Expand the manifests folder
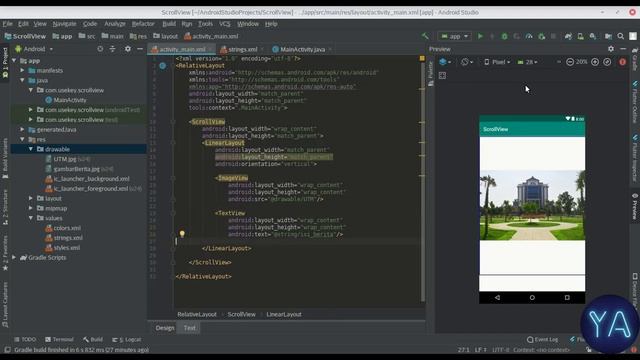The height and width of the screenshot is (360, 640). tap(22, 71)
